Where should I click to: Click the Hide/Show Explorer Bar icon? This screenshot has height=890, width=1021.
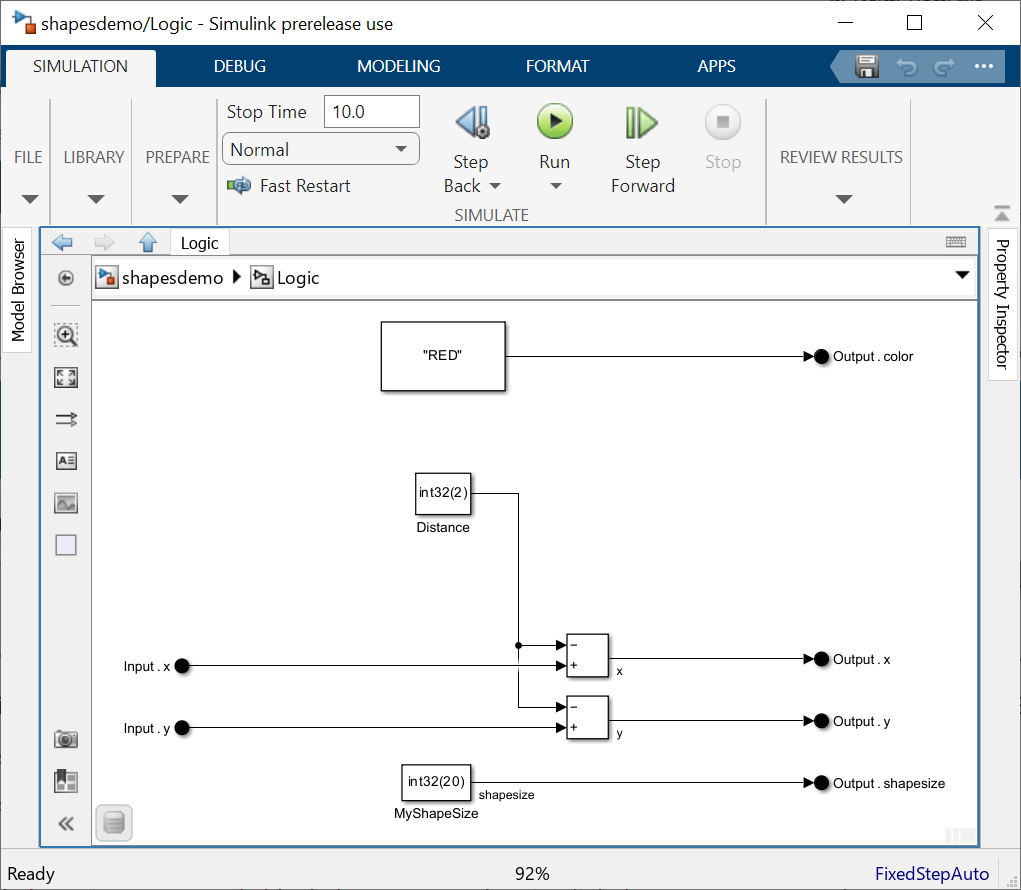click(x=66, y=278)
